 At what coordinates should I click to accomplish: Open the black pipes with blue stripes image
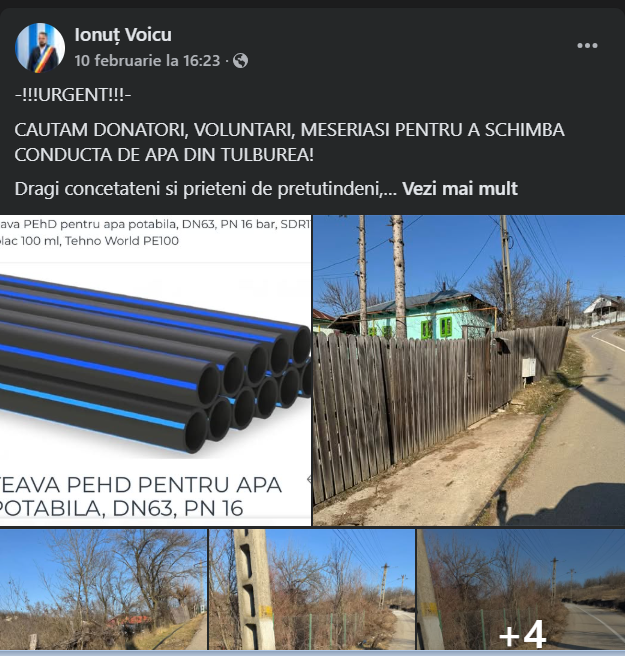pyautogui.click(x=155, y=370)
